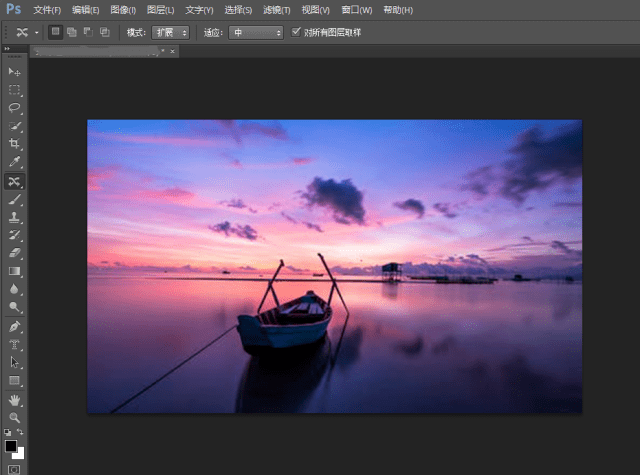
Task: Select the Rectangle shape tool
Action: pyautogui.click(x=14, y=381)
